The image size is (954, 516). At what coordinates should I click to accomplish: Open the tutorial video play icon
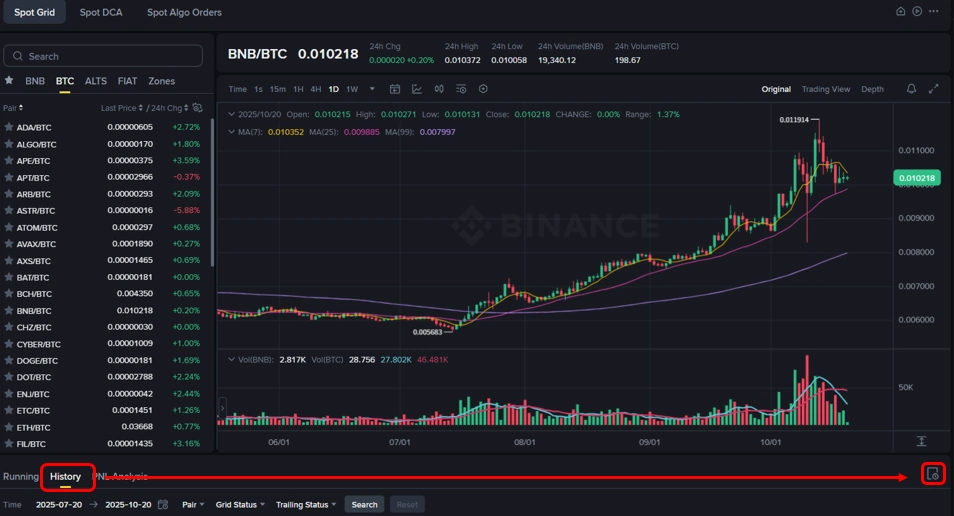917,12
